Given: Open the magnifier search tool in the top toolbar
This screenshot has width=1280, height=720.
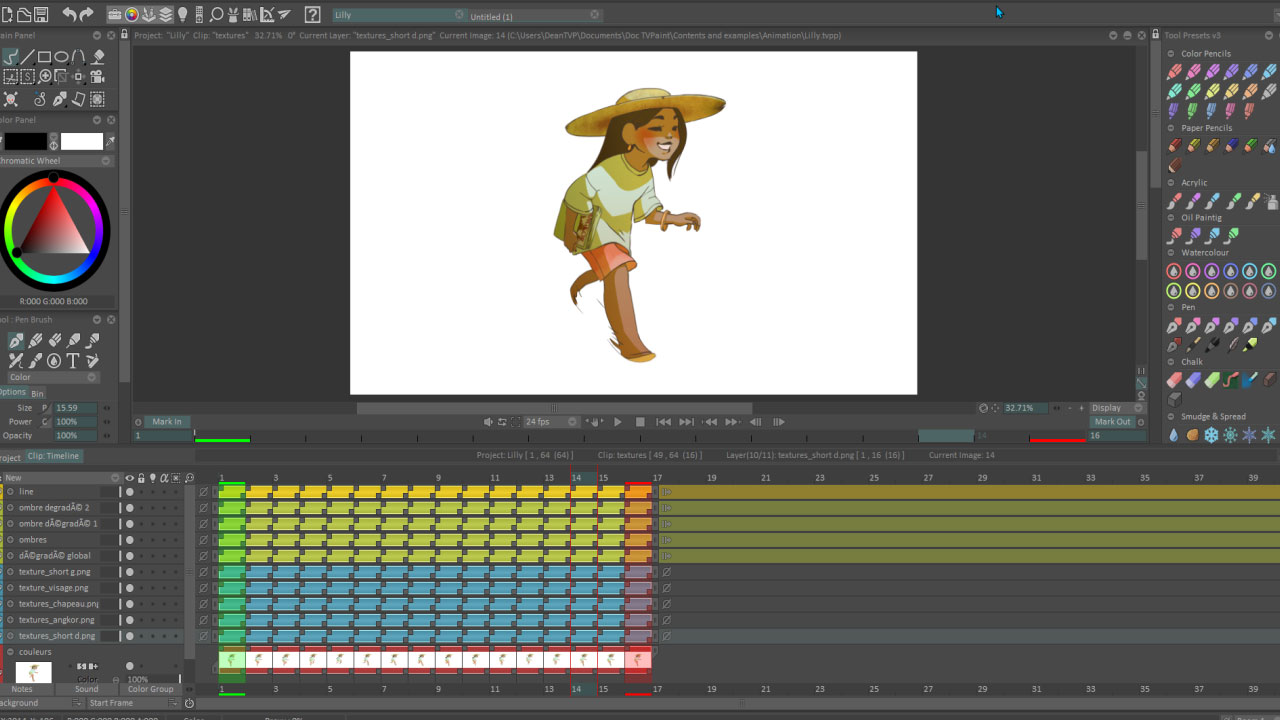Looking at the screenshot, I should (217, 14).
